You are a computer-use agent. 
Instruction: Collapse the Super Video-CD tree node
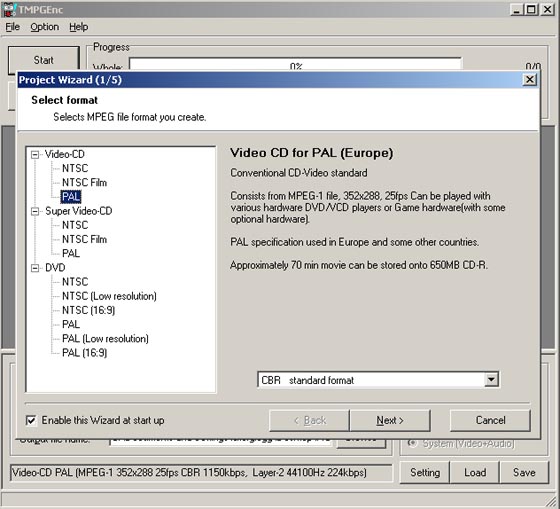click(x=35, y=211)
